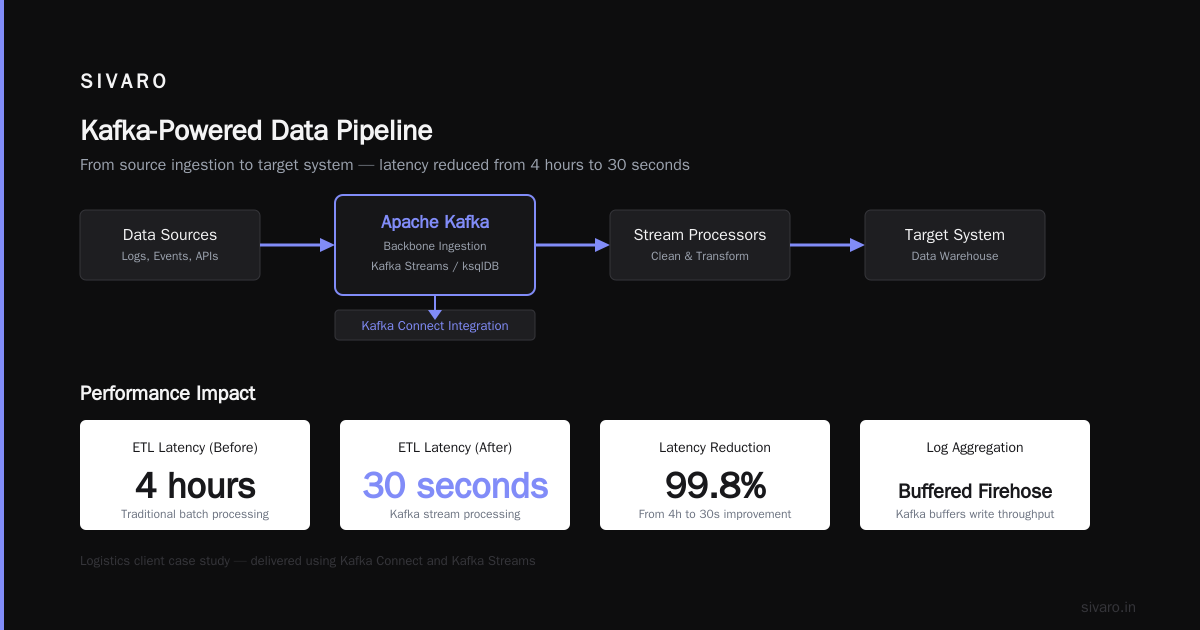1200x630 pixels.
Task: Click the Buffered Firehose text
Action: coord(975,491)
